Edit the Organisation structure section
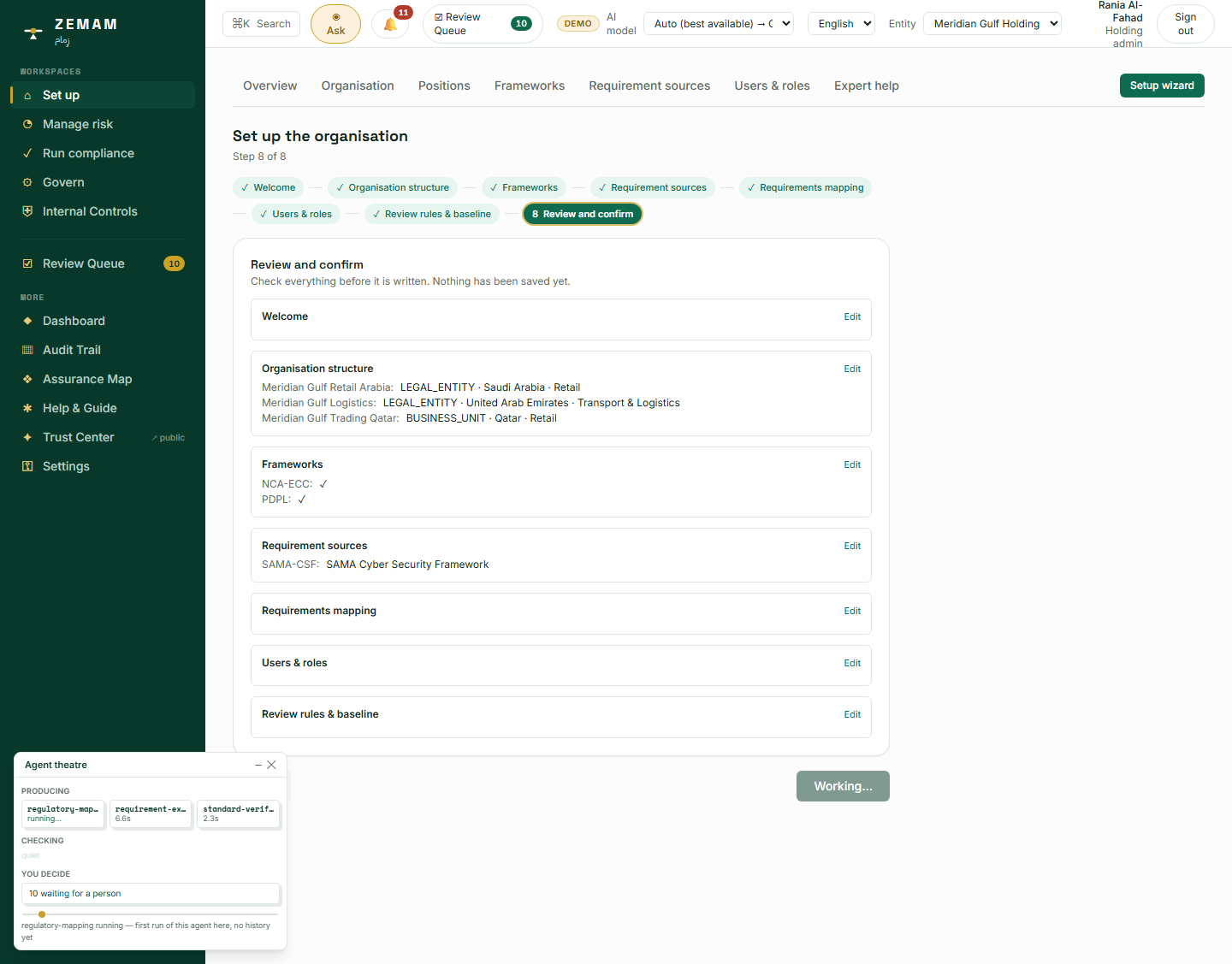 (x=852, y=369)
